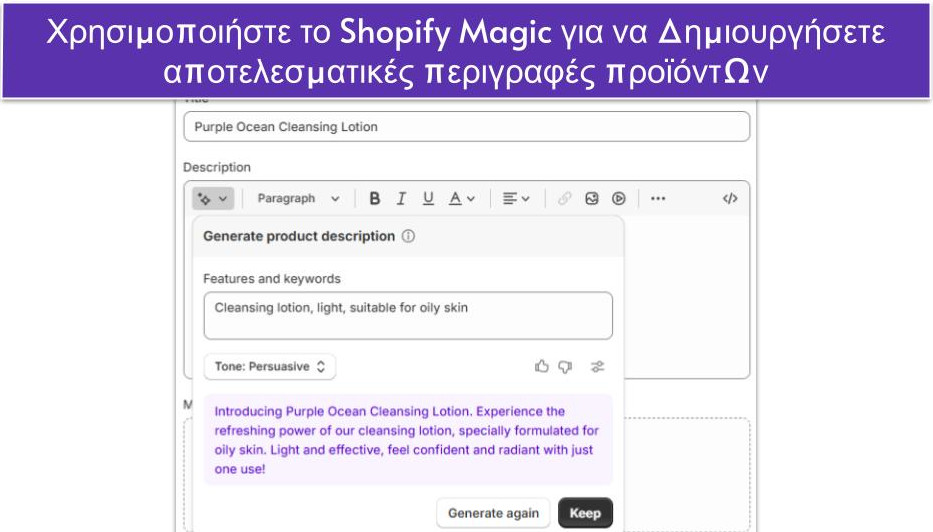Open the generation settings sliders icon

click(597, 367)
